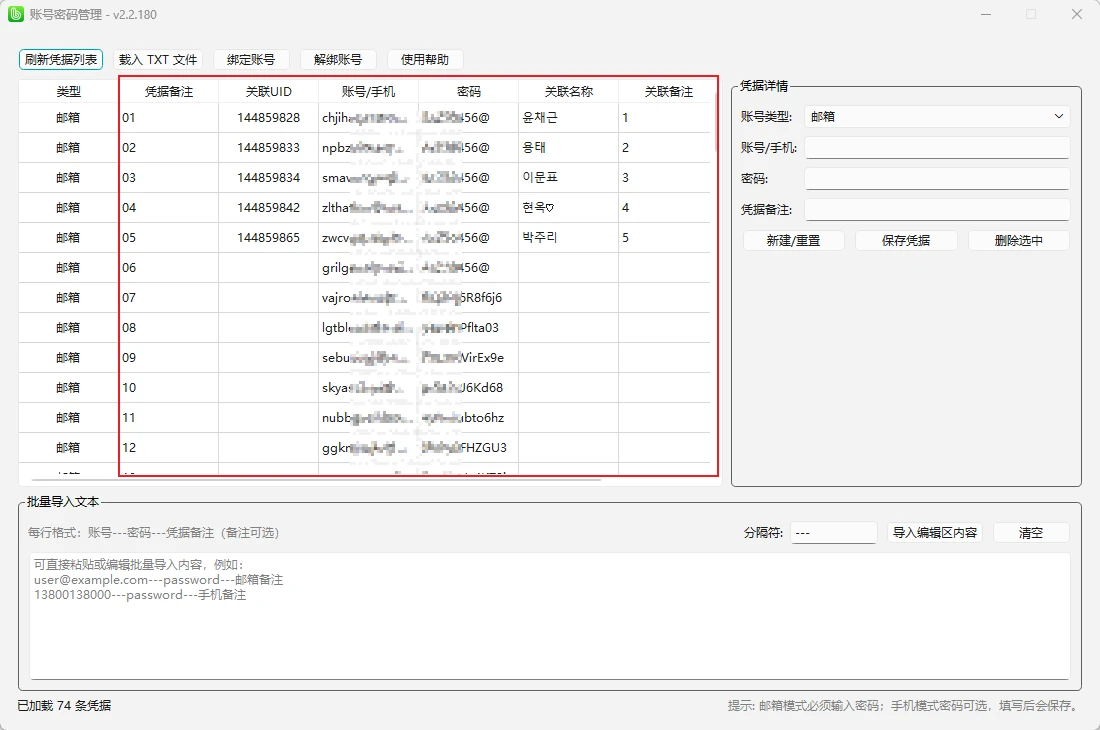
Task: Click the 保存凭据 button
Action: tap(906, 241)
